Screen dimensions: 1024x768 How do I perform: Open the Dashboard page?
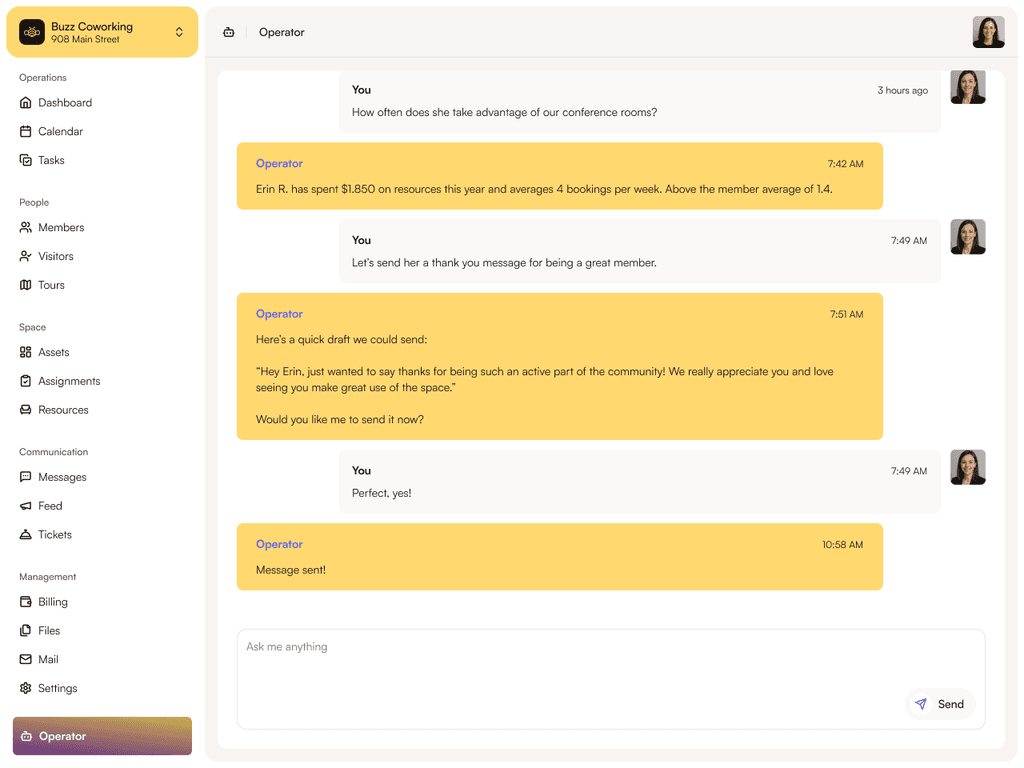pos(65,102)
